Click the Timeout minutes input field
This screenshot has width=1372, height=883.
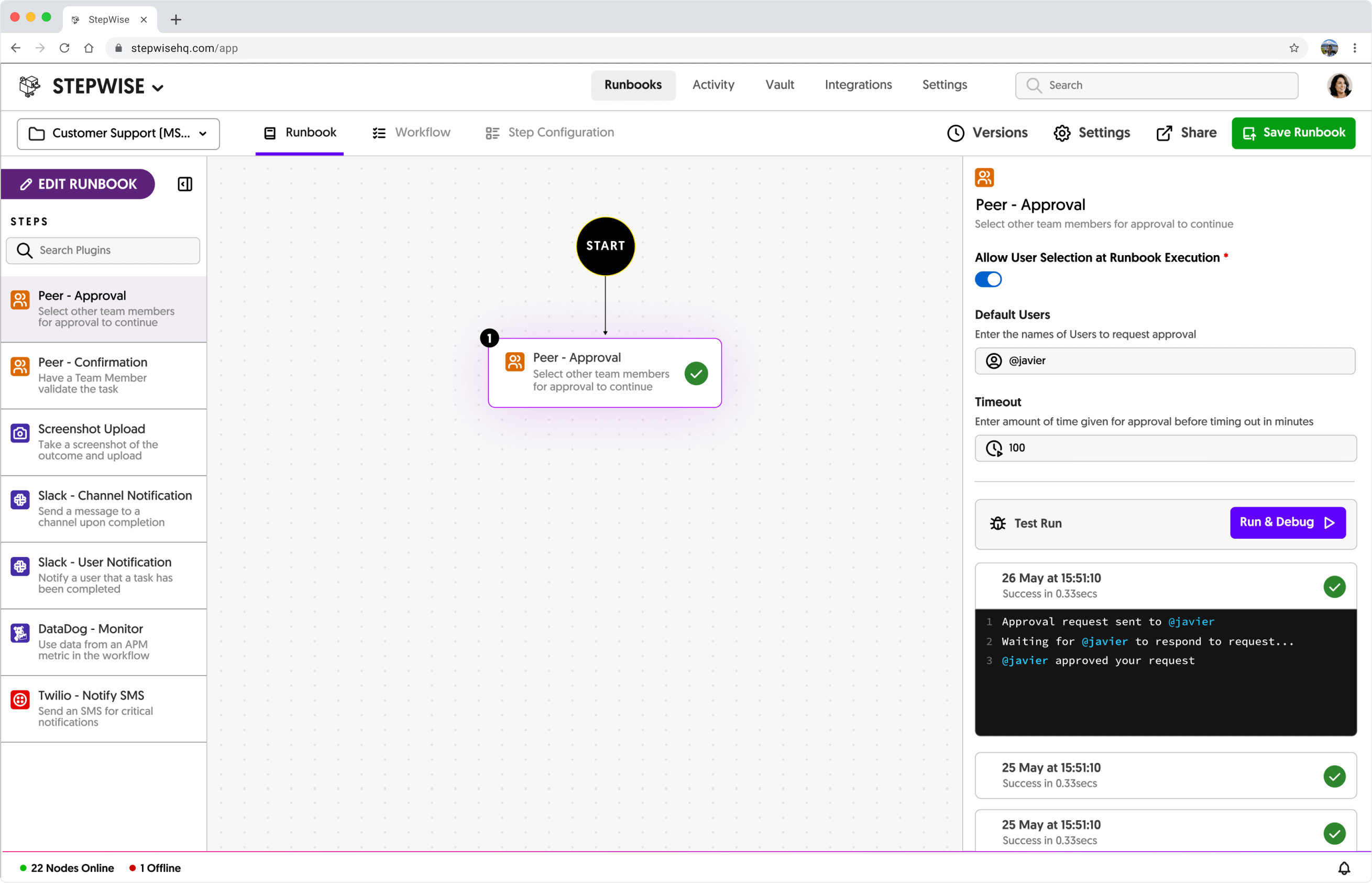click(1165, 448)
